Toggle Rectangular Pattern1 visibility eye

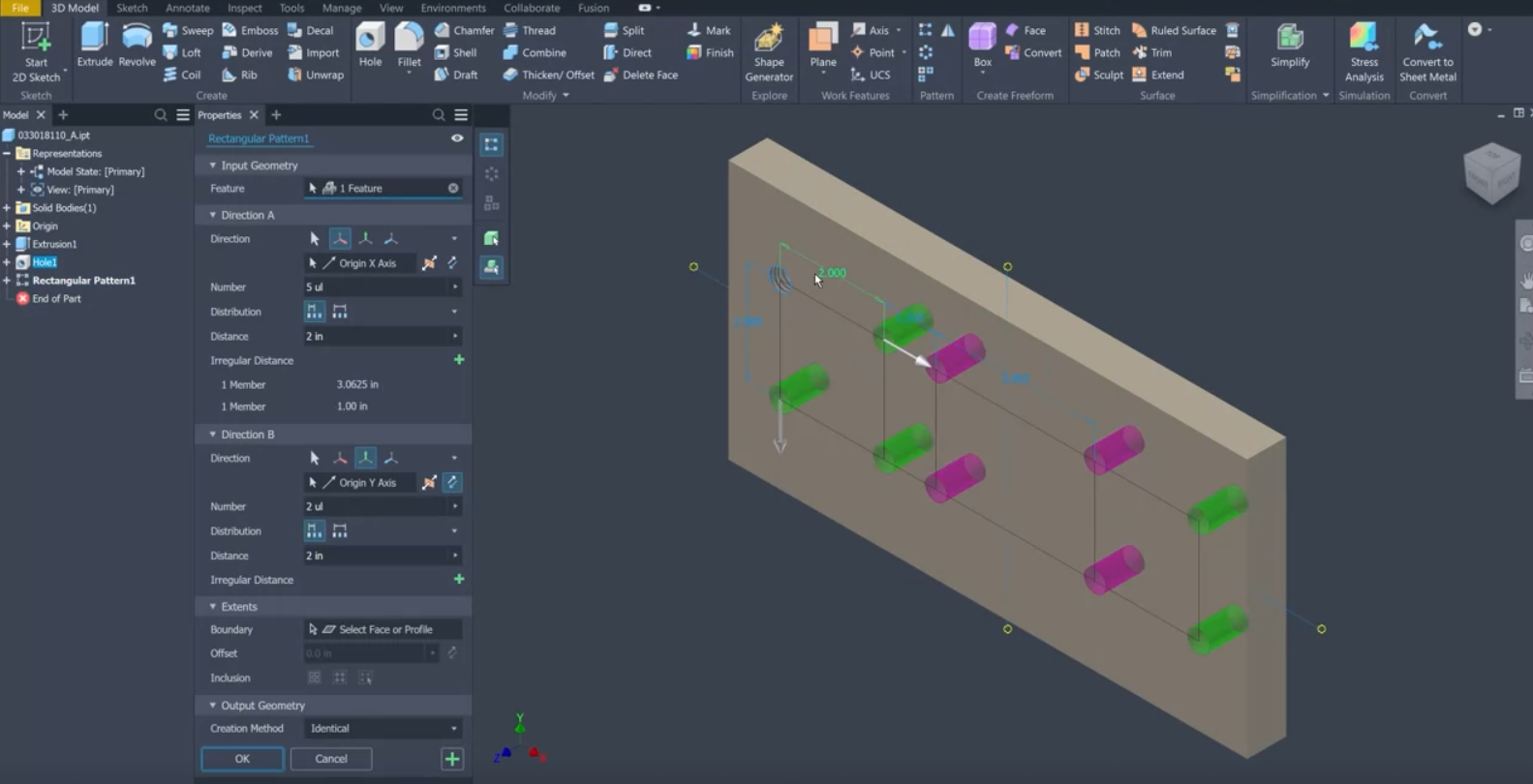457,138
